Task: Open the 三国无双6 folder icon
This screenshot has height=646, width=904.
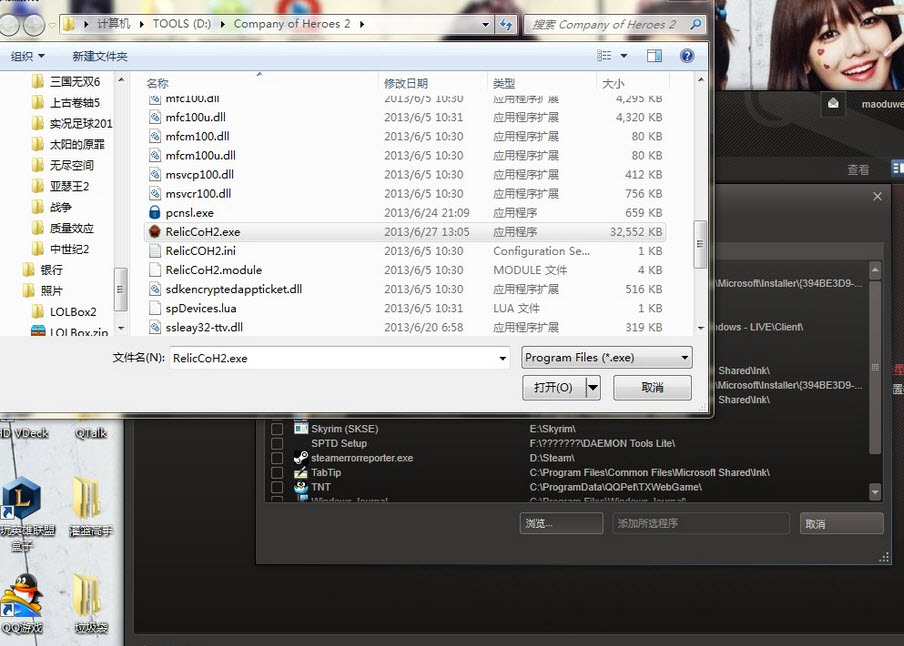Action: [37, 81]
